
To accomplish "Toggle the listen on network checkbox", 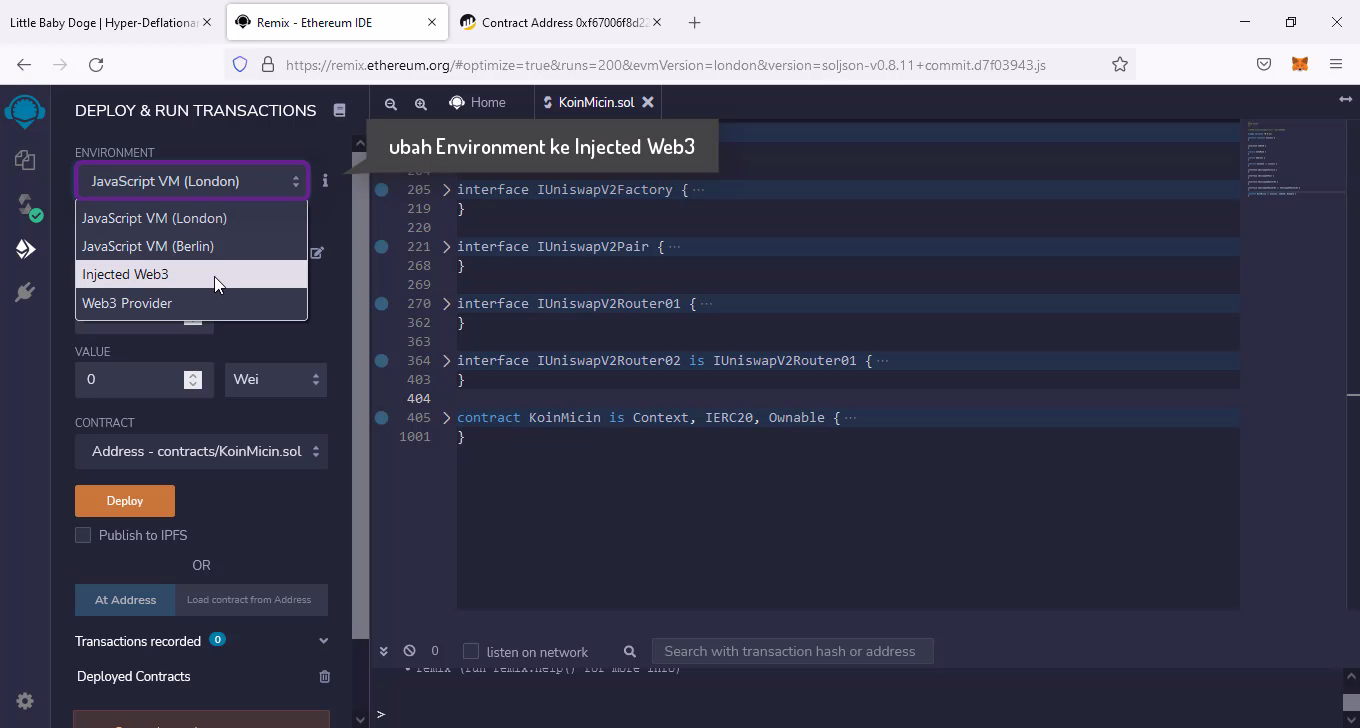I will point(471,651).
